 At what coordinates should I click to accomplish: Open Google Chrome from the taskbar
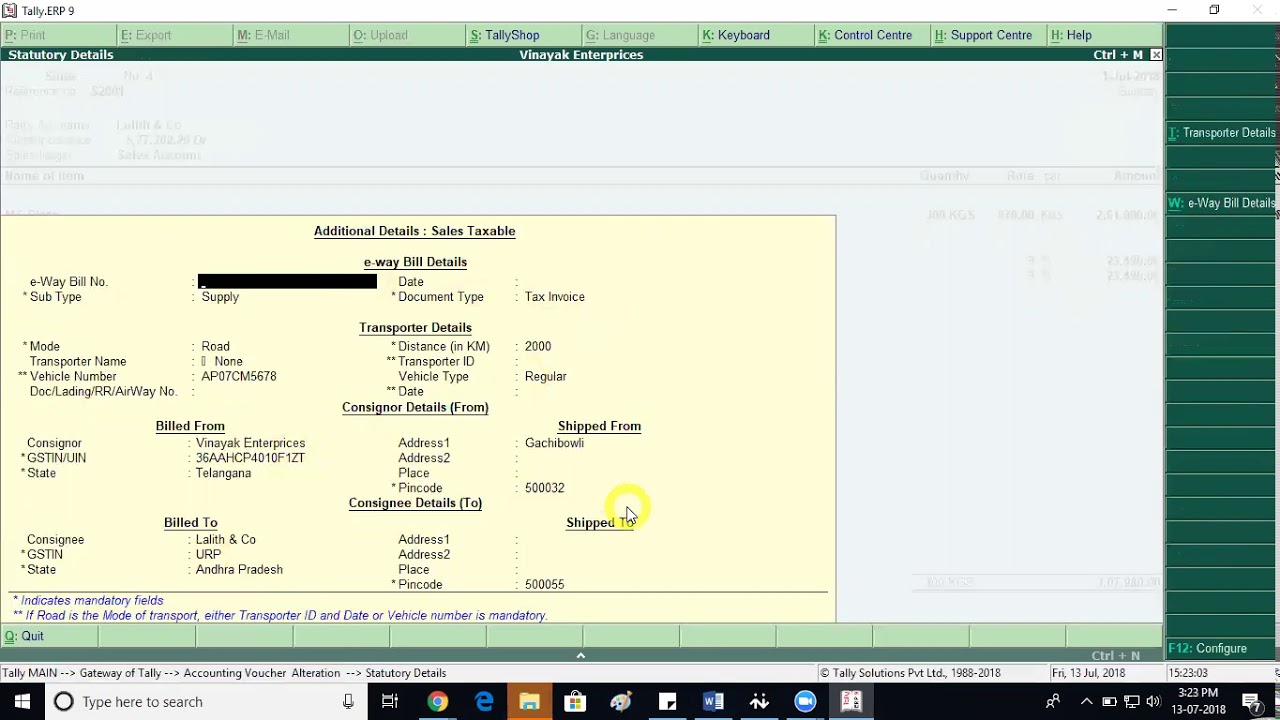[437, 702]
